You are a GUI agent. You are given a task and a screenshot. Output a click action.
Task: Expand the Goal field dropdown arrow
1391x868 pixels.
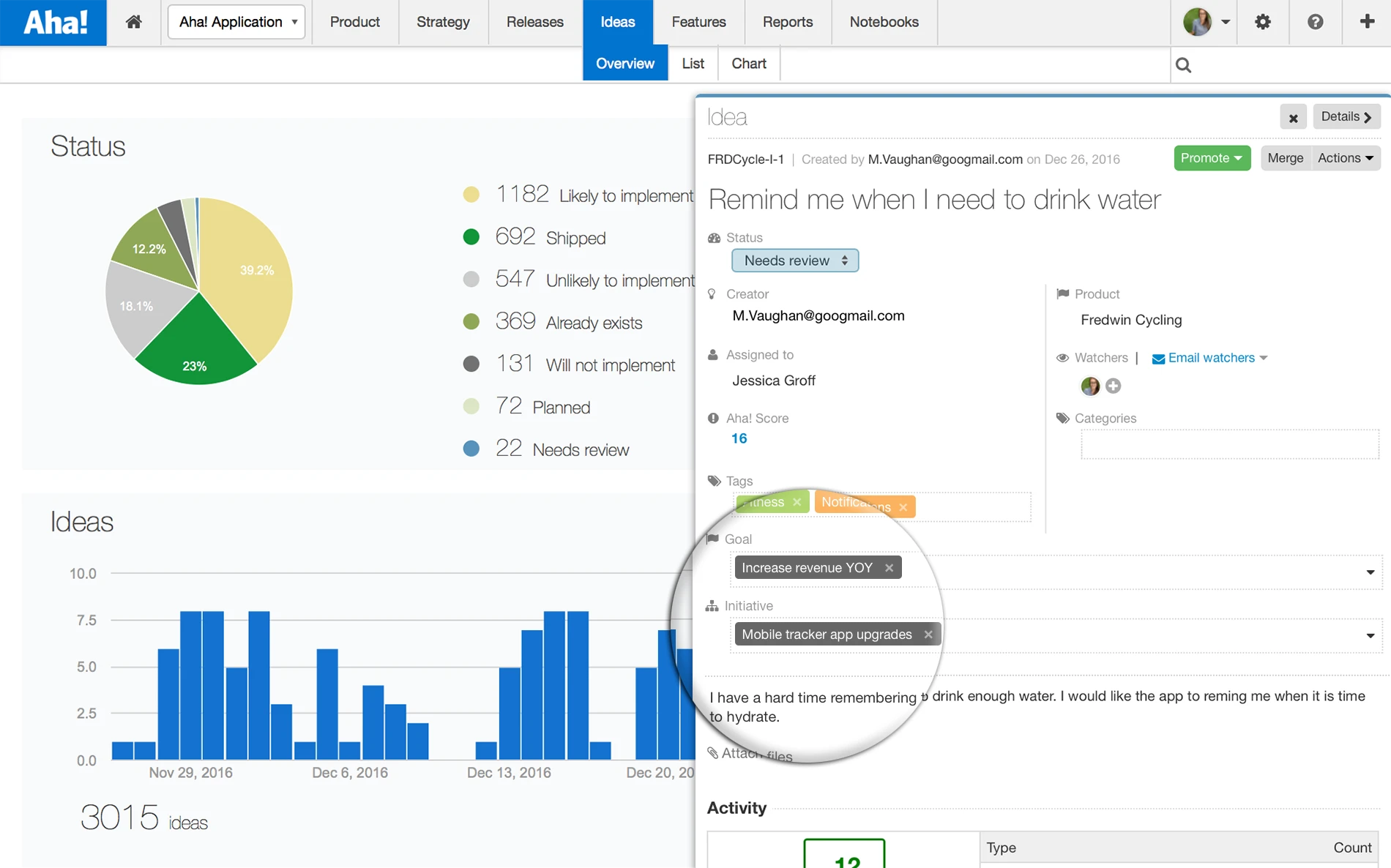click(1370, 572)
